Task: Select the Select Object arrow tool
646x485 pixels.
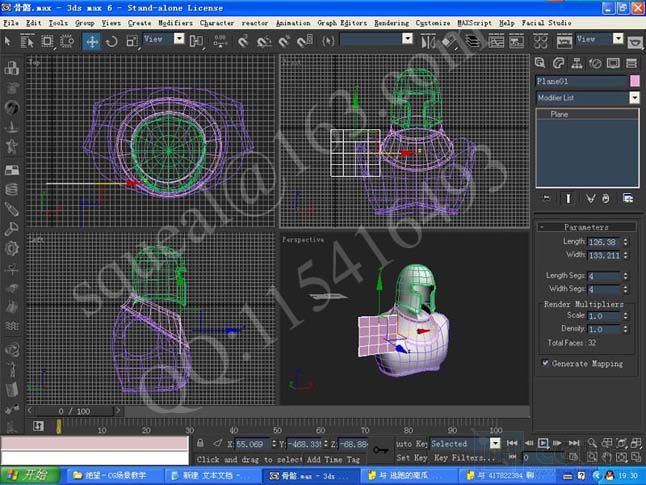Action: tap(8, 41)
